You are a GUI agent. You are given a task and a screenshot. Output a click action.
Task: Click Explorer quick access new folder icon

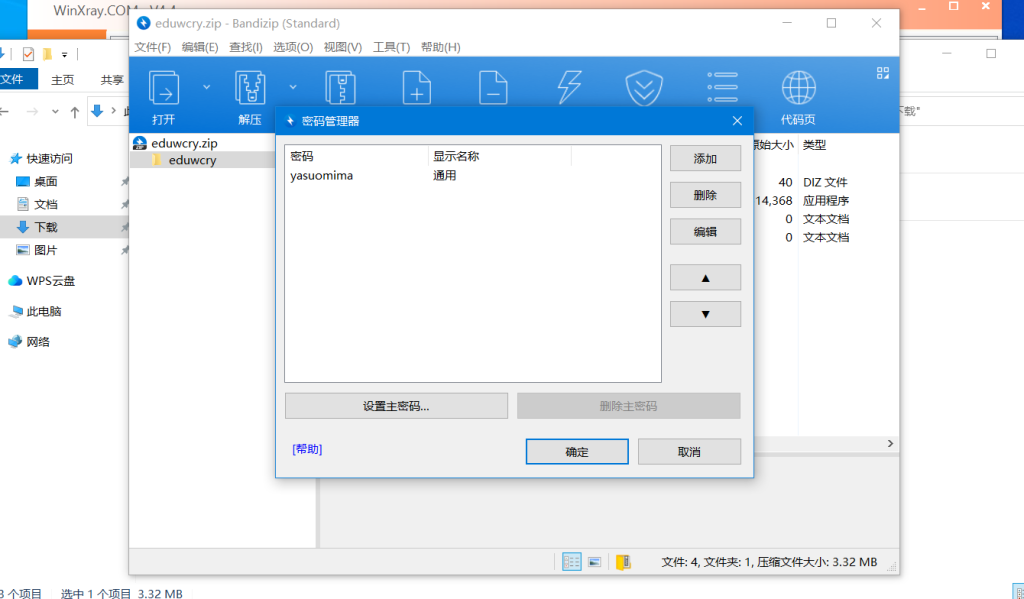click(x=47, y=54)
